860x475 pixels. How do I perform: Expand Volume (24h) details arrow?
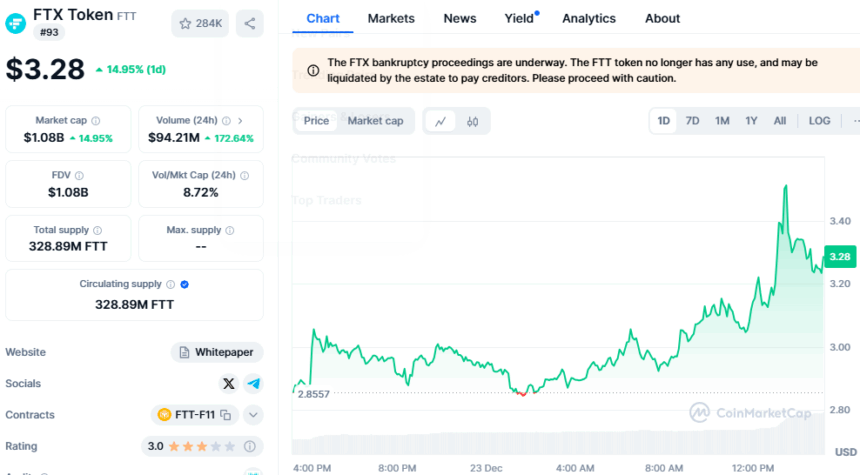[x=240, y=121]
